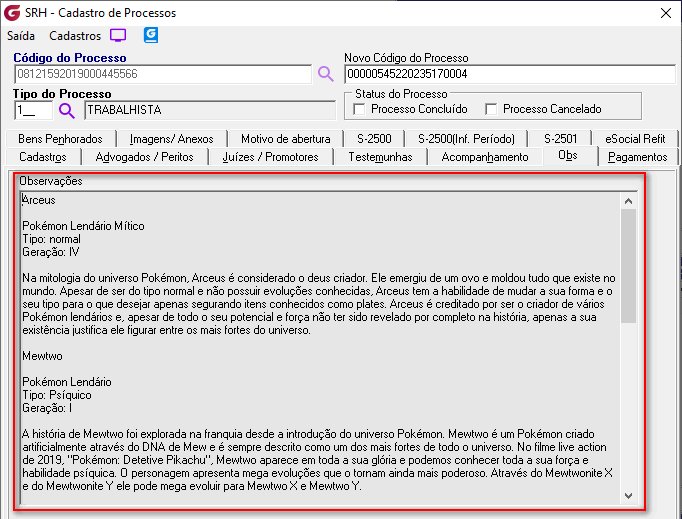Open the Testemunhas tab
The image size is (682, 519).
pos(380,157)
